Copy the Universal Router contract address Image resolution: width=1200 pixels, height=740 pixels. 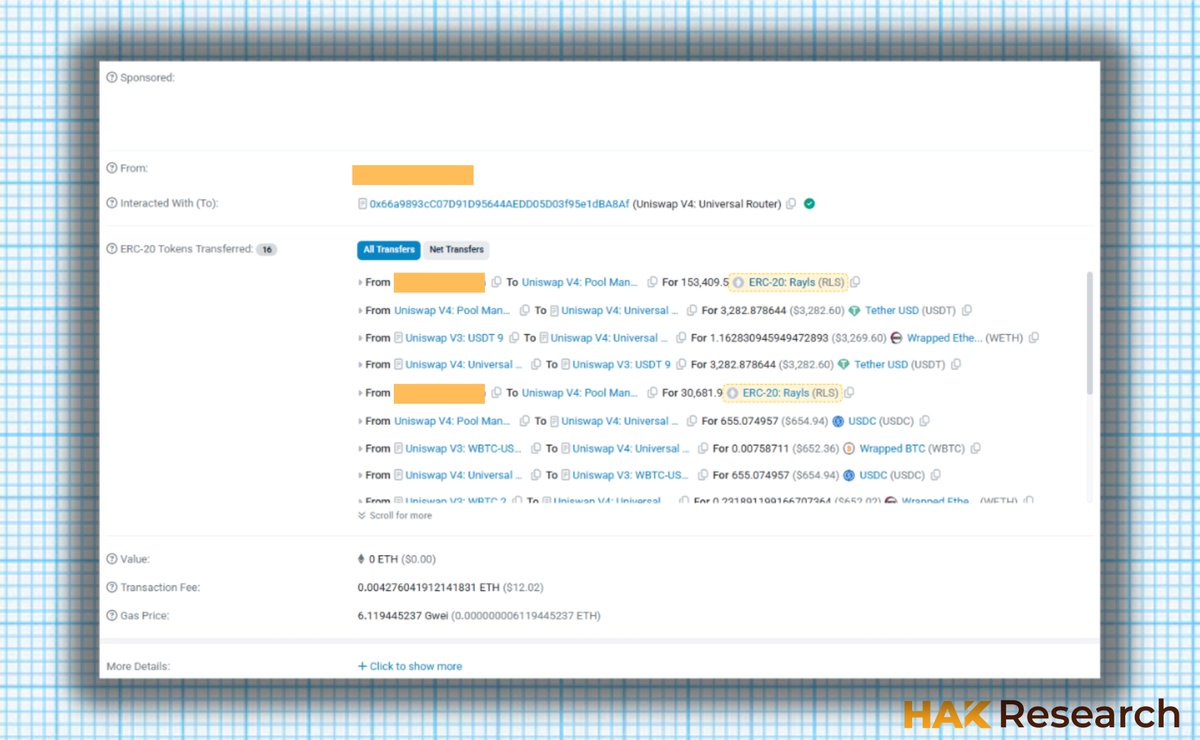791,204
